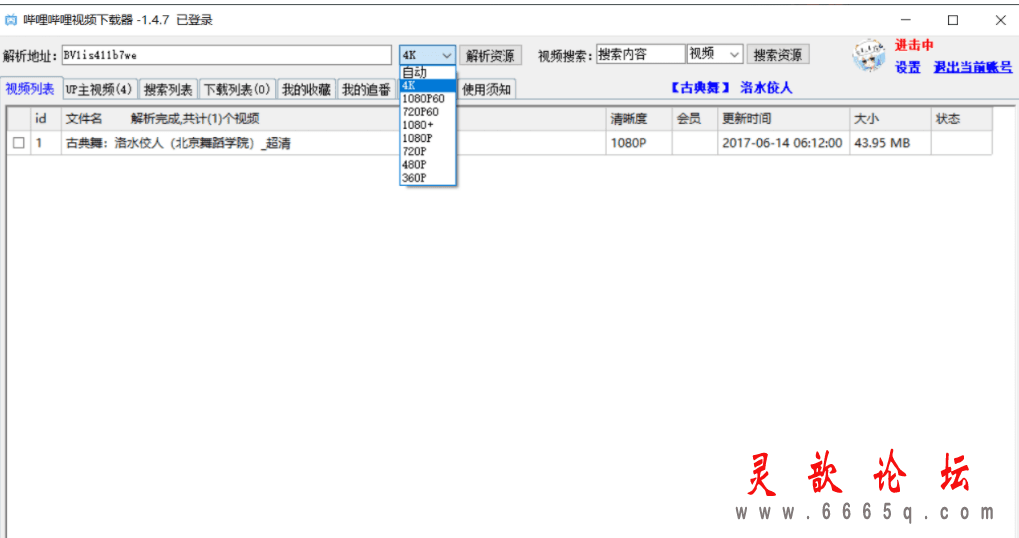
Task: Switch to the 搜索列表 tab
Action: (x=168, y=90)
